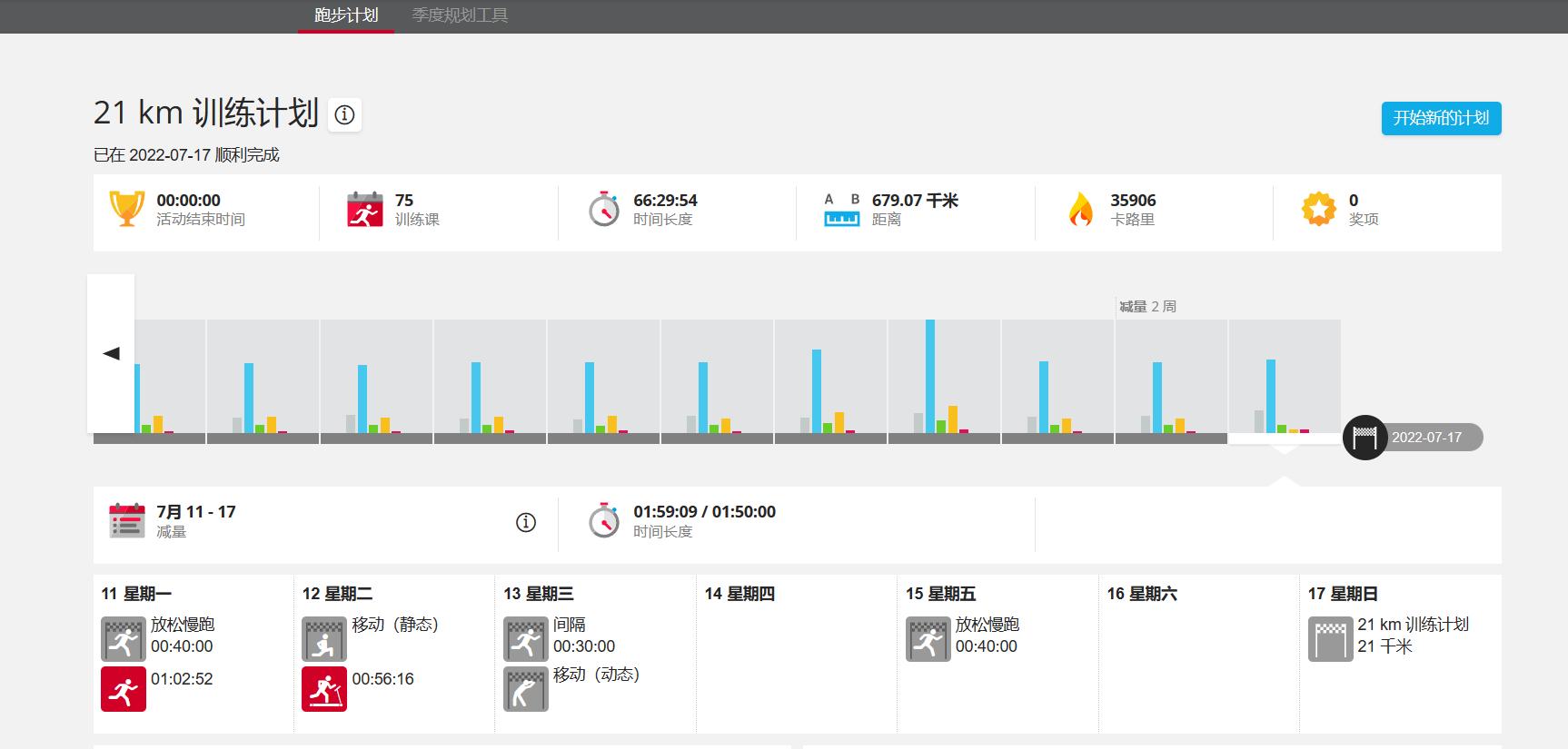
Task: Click the 01:59:09 / 01:50:00 duration text
Action: point(705,512)
